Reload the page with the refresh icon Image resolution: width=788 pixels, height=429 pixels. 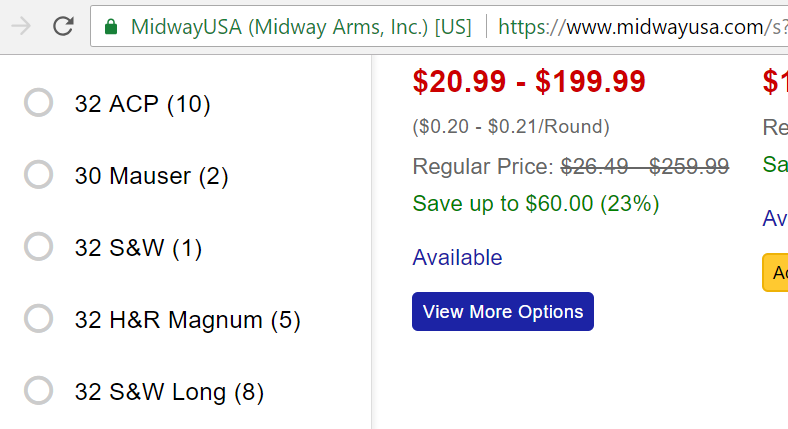pos(63,26)
